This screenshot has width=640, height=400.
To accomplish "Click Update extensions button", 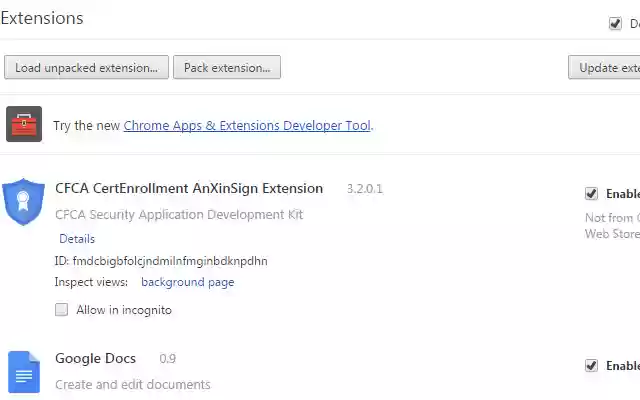I will click(x=604, y=67).
